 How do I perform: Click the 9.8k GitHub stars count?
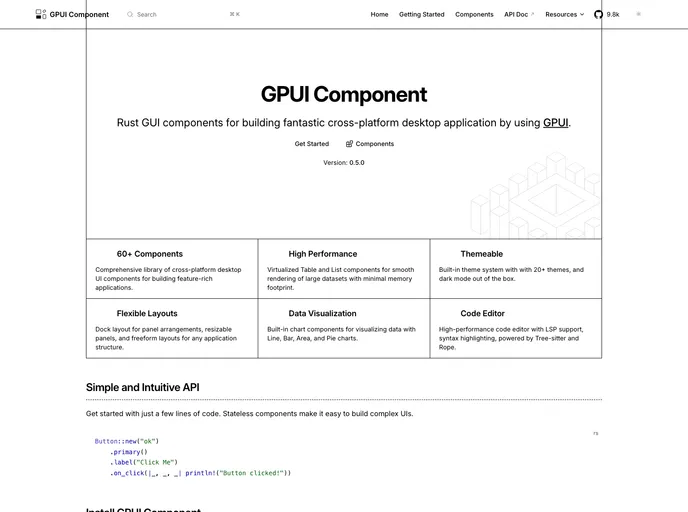tap(613, 14)
